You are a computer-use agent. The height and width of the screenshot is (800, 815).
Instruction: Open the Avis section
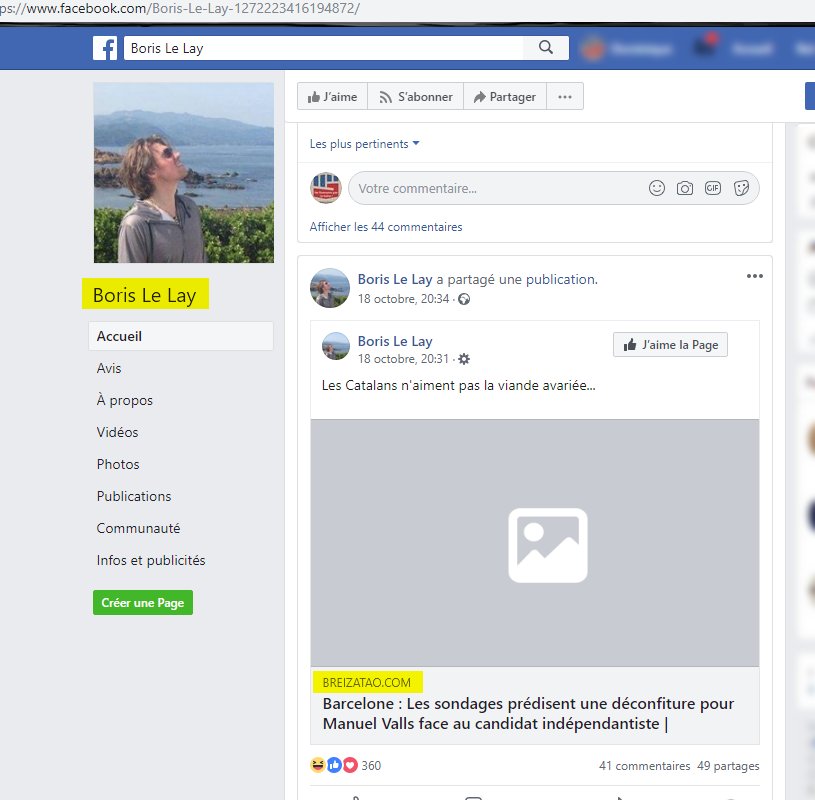109,369
